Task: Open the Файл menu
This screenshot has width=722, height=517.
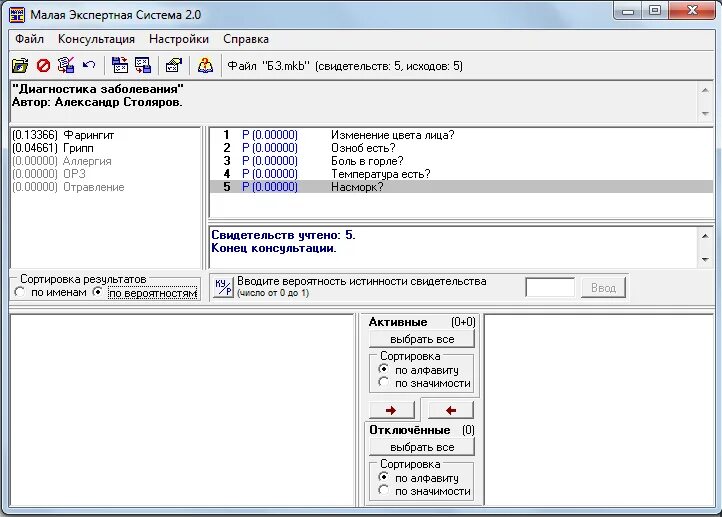Action: pos(29,39)
